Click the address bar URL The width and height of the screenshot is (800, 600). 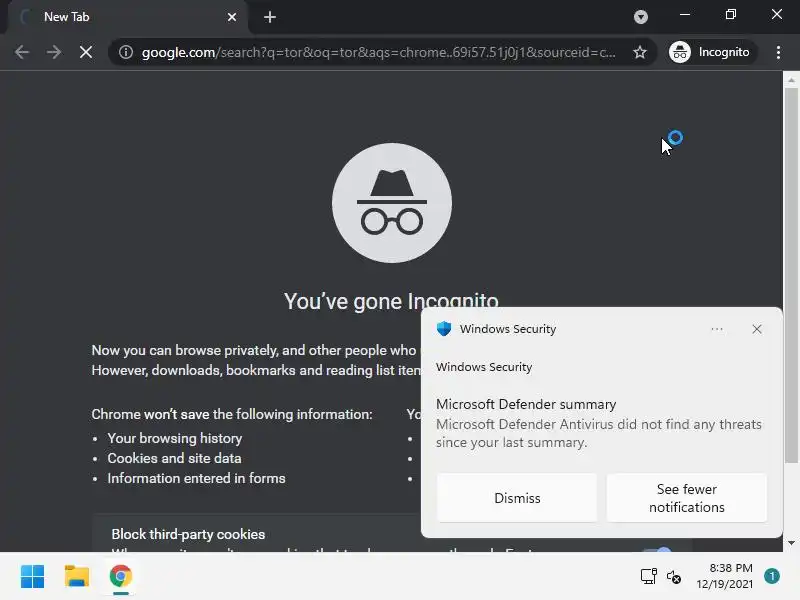379,52
